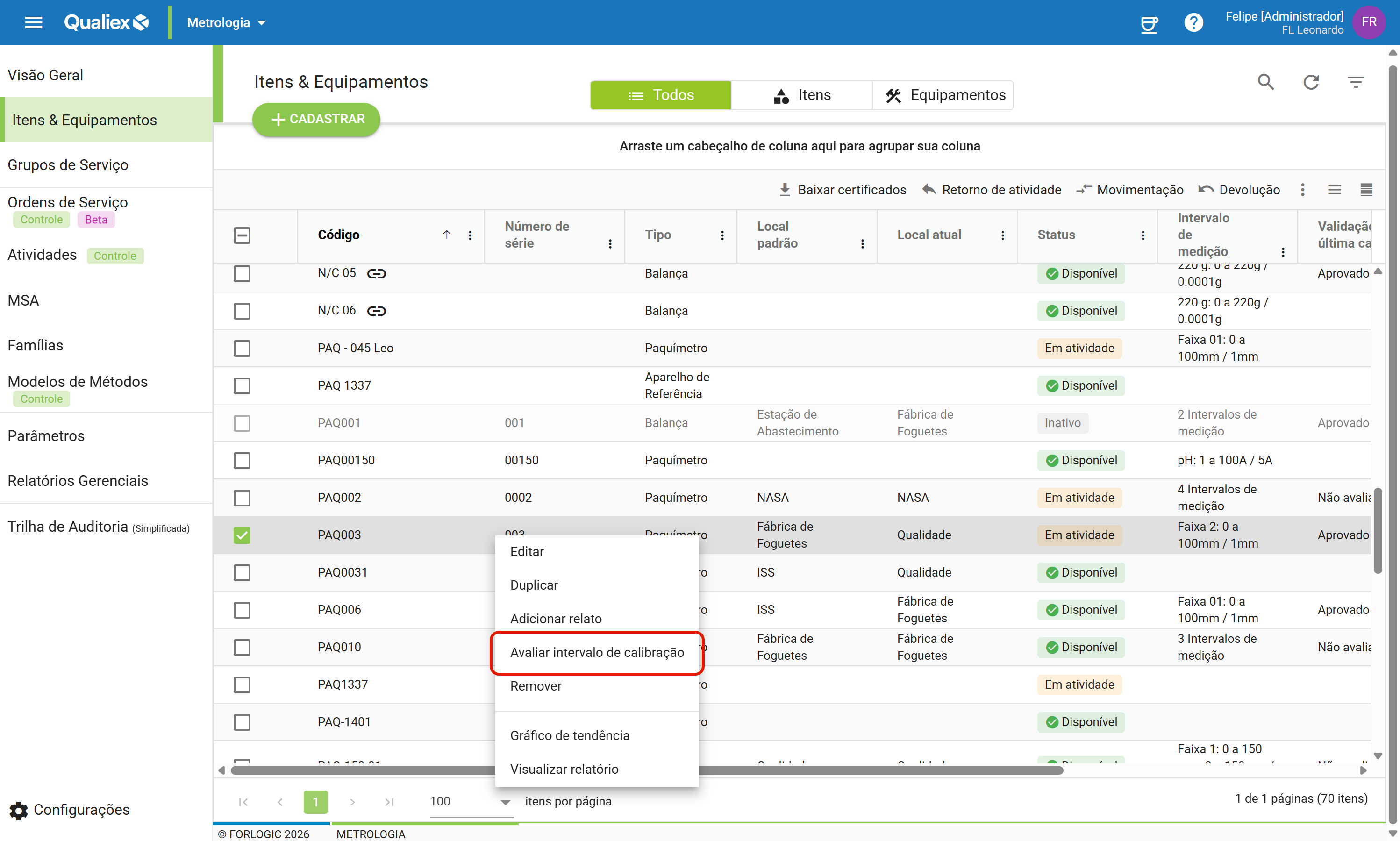
Task: Click the search magnifier icon
Action: coord(1266,82)
